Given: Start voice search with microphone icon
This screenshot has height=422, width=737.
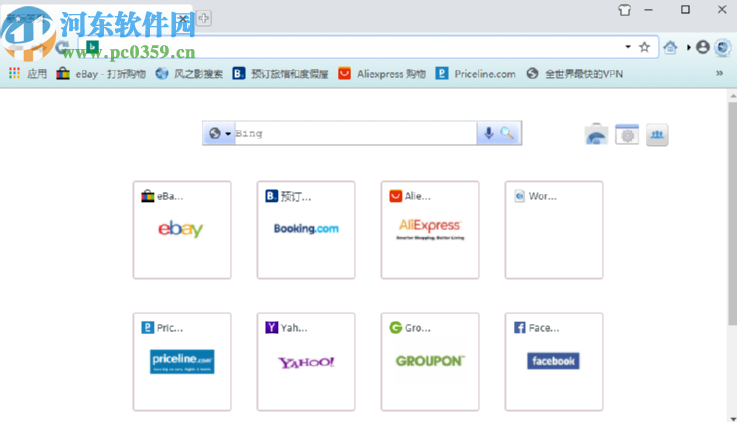Looking at the screenshot, I should coord(489,133).
